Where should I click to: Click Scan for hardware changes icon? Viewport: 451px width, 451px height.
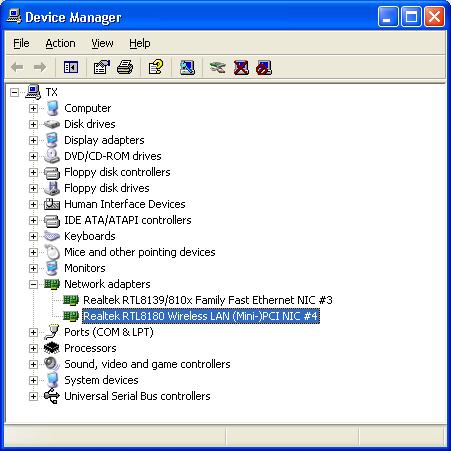click(x=187, y=67)
